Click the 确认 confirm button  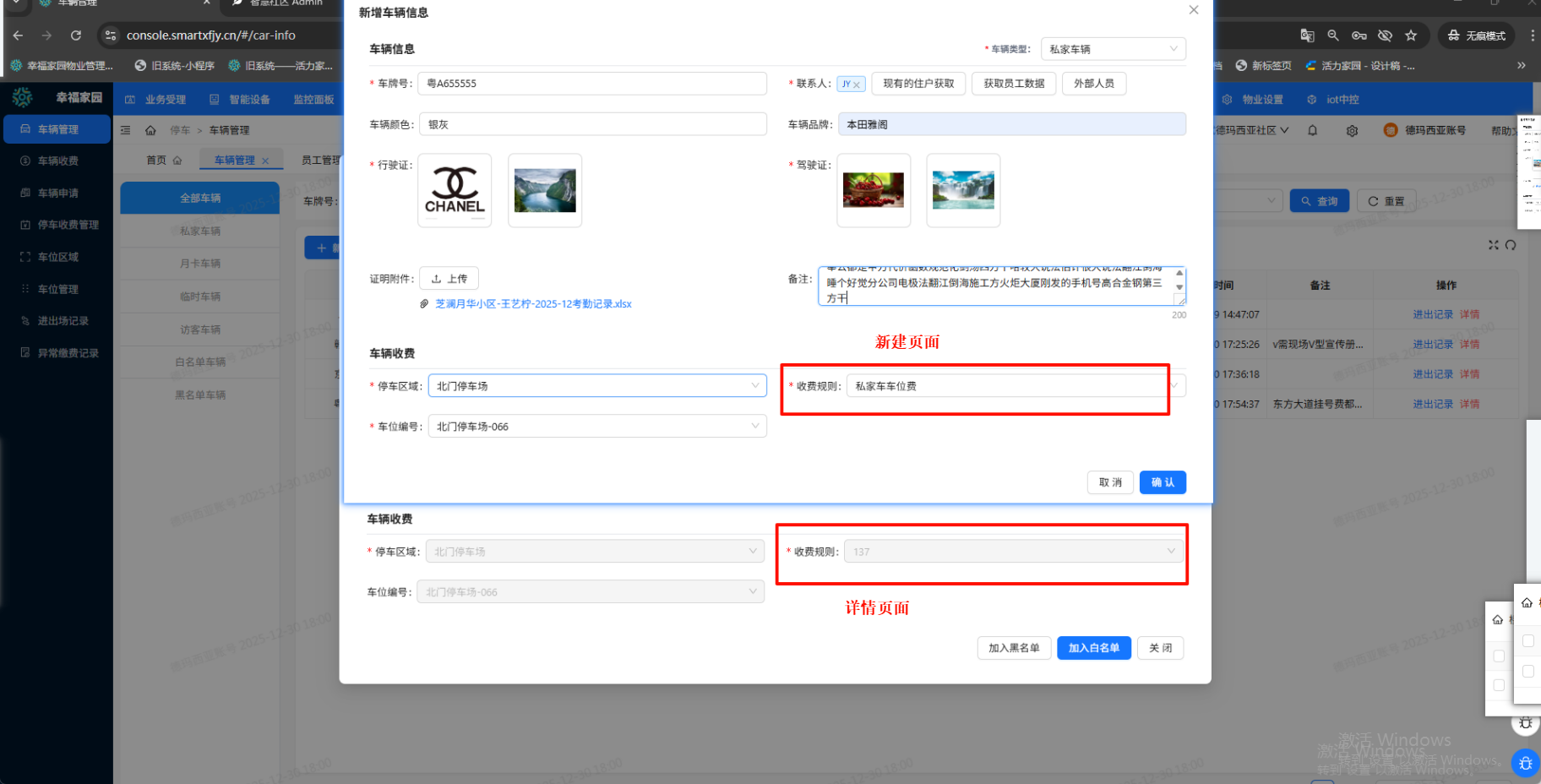click(x=1163, y=482)
